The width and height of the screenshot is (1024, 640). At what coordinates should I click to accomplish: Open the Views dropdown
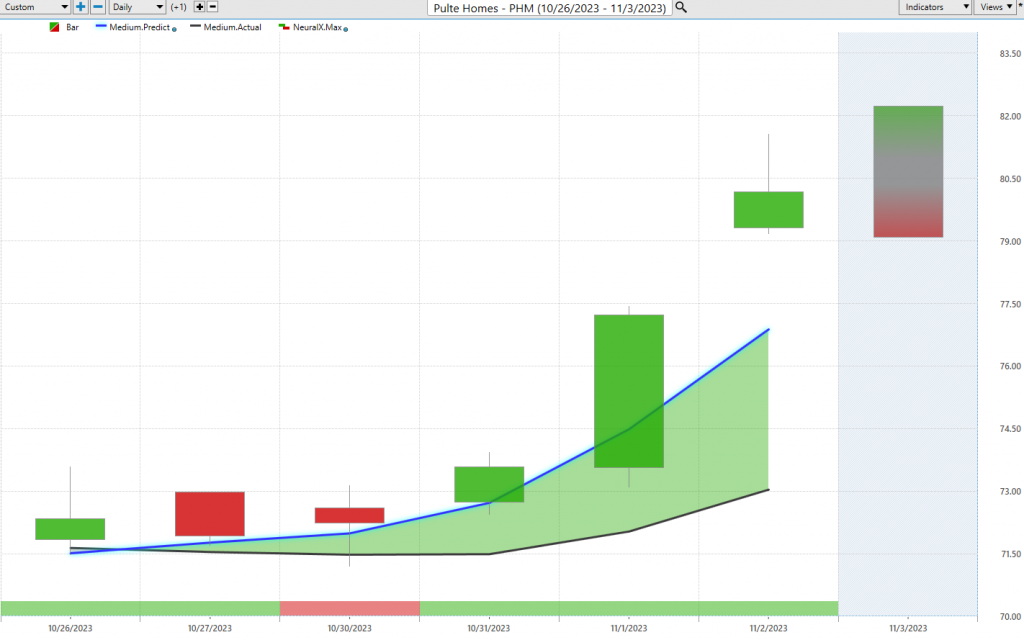point(995,7)
